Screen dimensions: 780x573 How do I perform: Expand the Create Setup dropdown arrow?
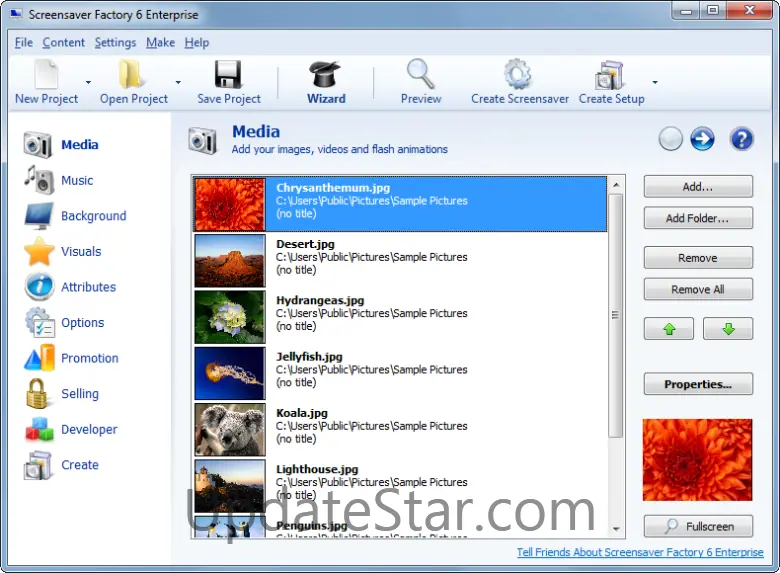655,83
